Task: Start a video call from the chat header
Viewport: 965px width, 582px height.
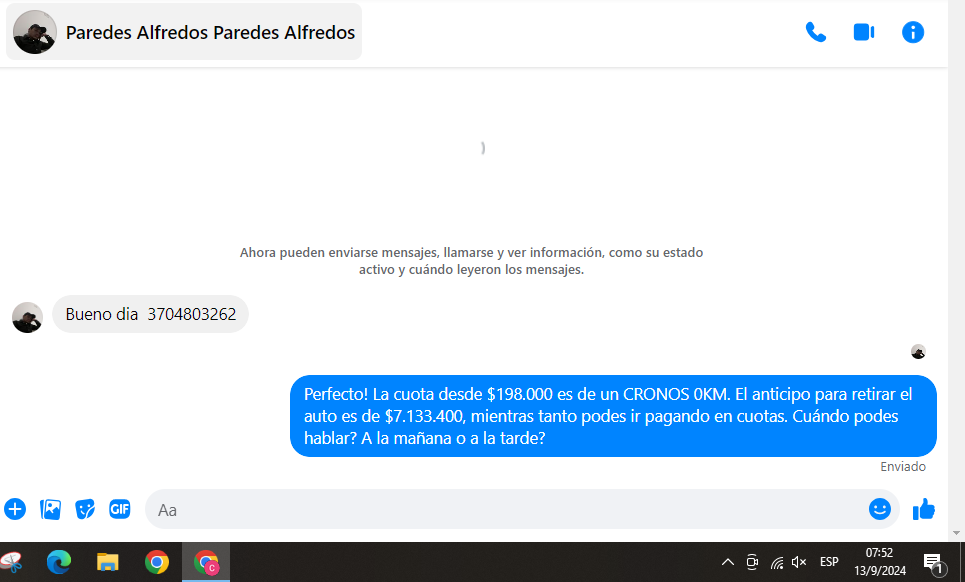Action: [x=863, y=32]
